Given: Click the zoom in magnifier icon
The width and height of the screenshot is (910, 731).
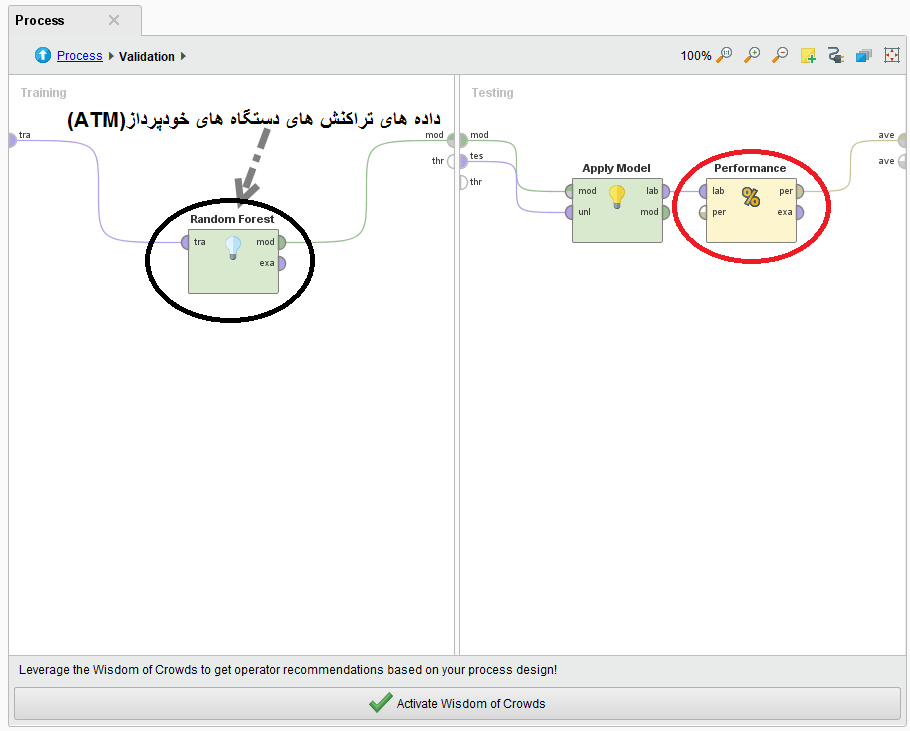Looking at the screenshot, I should (752, 55).
